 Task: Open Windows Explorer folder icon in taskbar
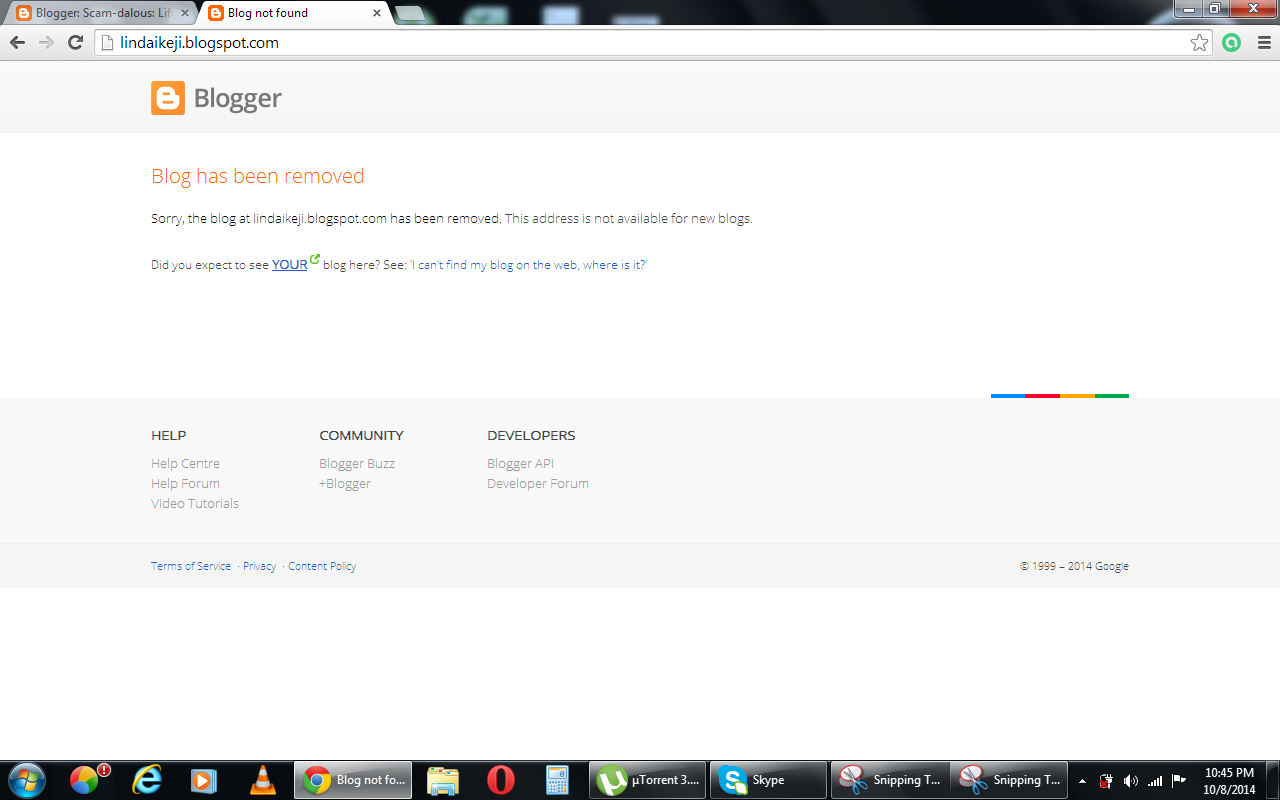442,779
